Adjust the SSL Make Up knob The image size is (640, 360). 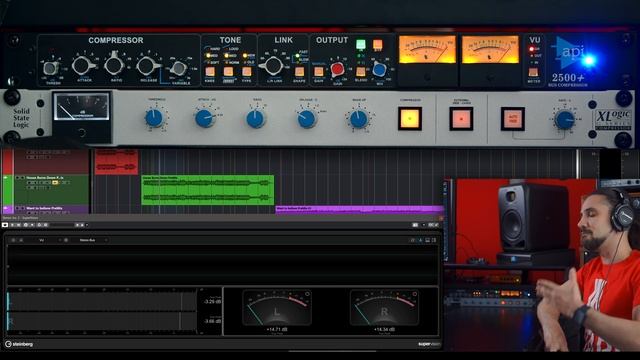click(x=358, y=119)
